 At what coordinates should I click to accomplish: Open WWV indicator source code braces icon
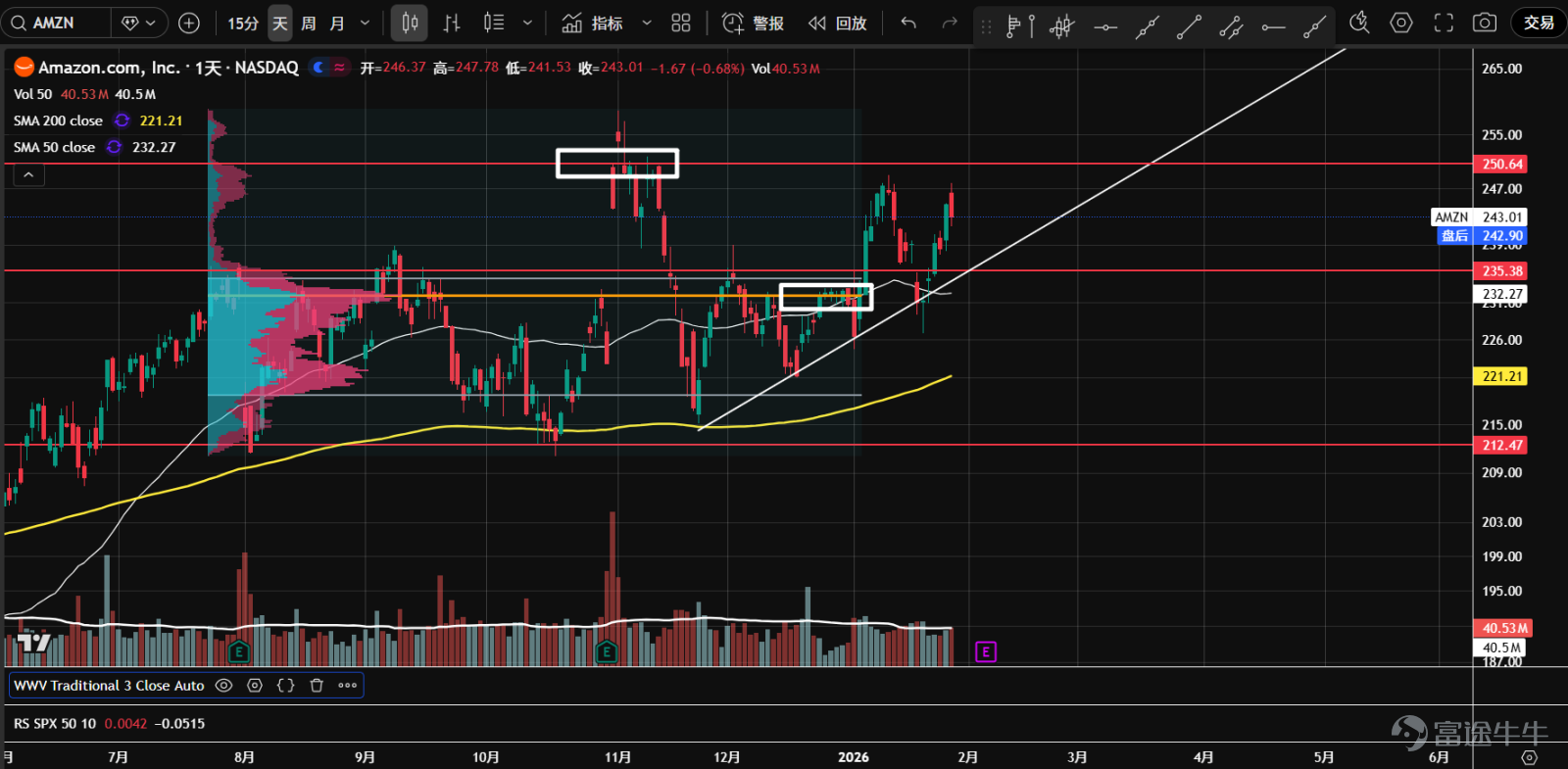pos(286,686)
